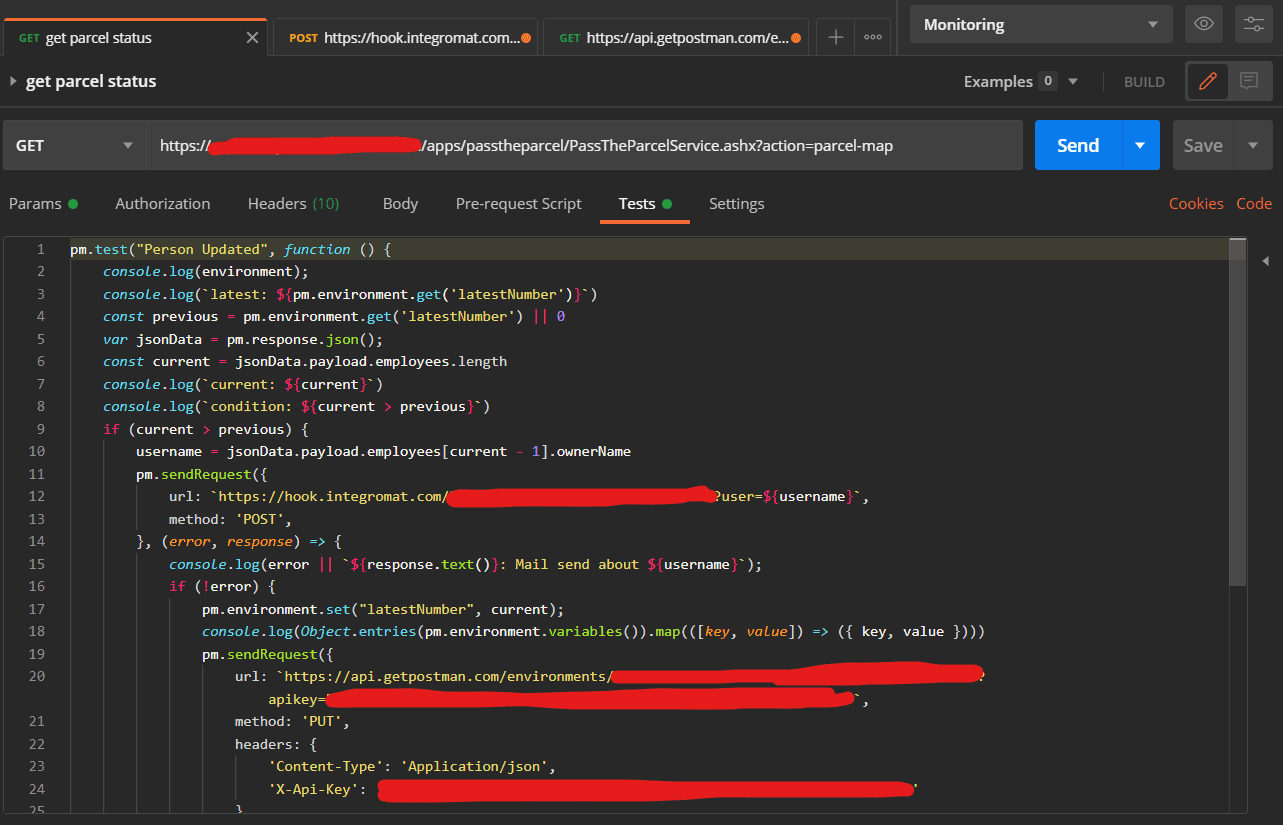
Task: Open the request Settings tab
Action: [737, 204]
